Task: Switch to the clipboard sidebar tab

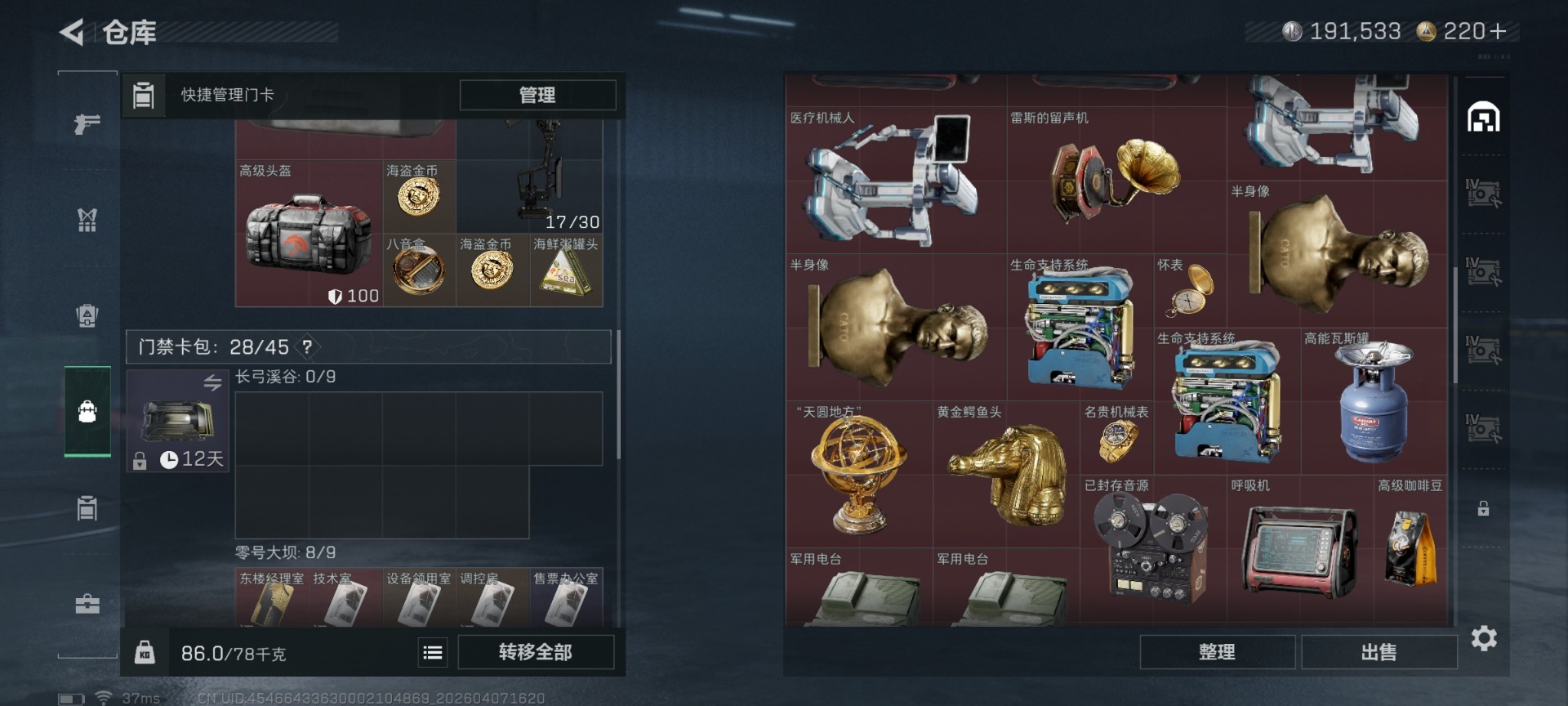Action: [x=87, y=508]
